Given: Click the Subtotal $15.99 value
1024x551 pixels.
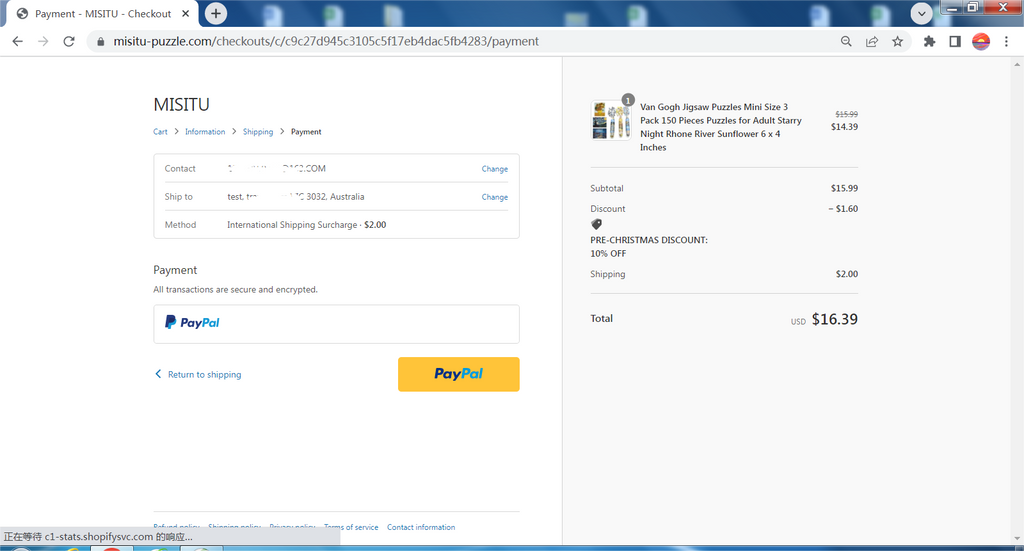Looking at the screenshot, I should [x=844, y=188].
